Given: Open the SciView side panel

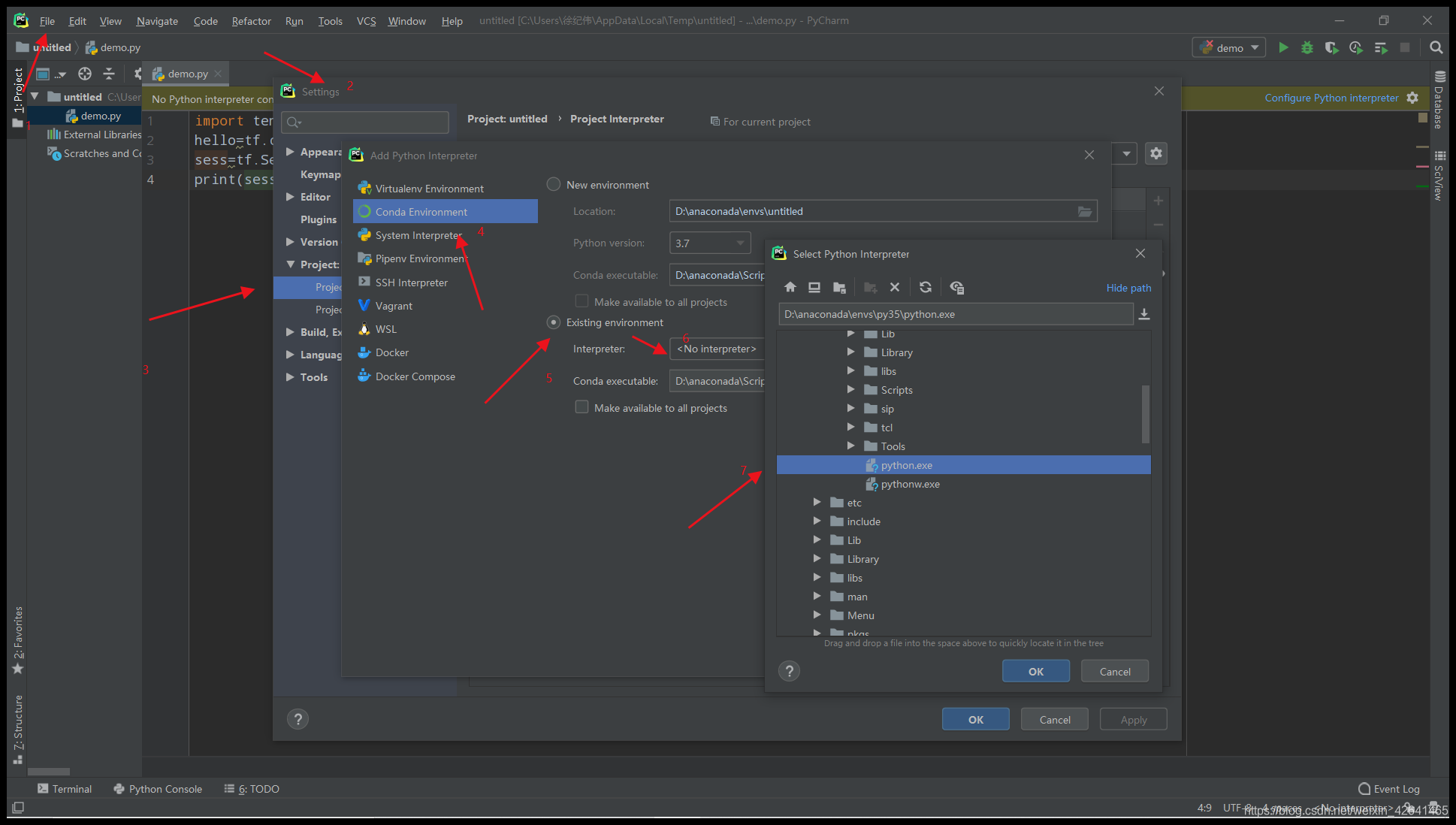Looking at the screenshot, I should [1439, 177].
